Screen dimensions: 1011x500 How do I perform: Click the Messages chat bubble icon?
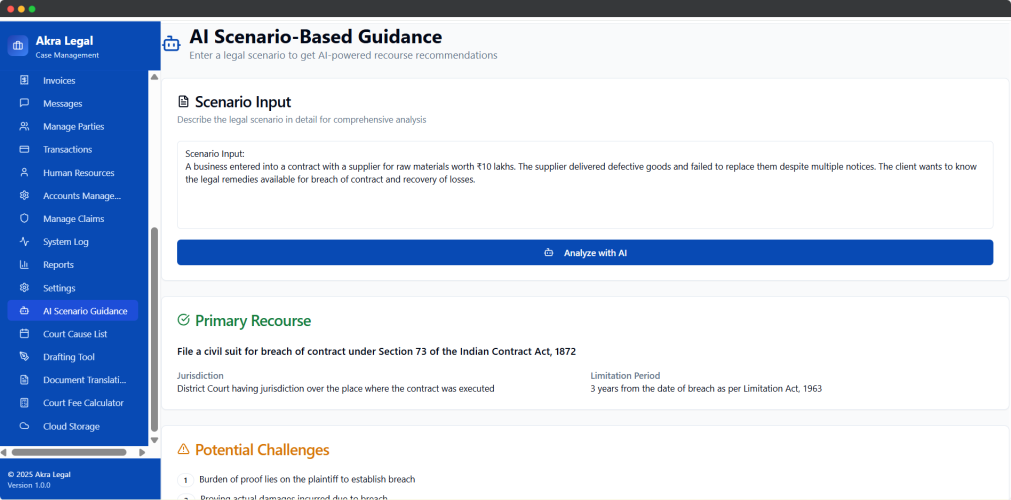click(24, 103)
